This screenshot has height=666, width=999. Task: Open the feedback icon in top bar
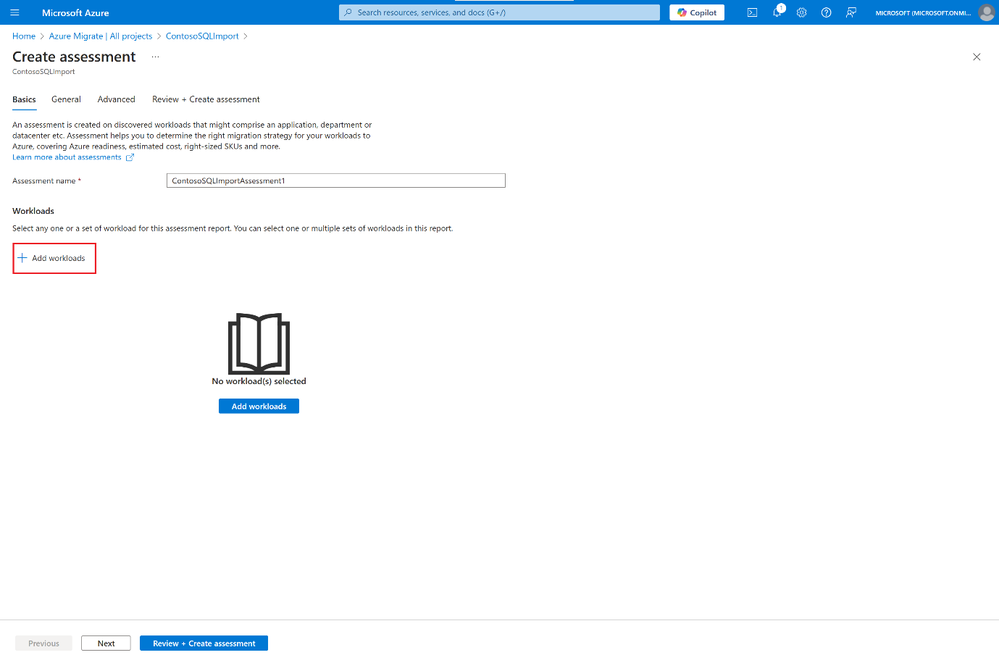point(851,13)
